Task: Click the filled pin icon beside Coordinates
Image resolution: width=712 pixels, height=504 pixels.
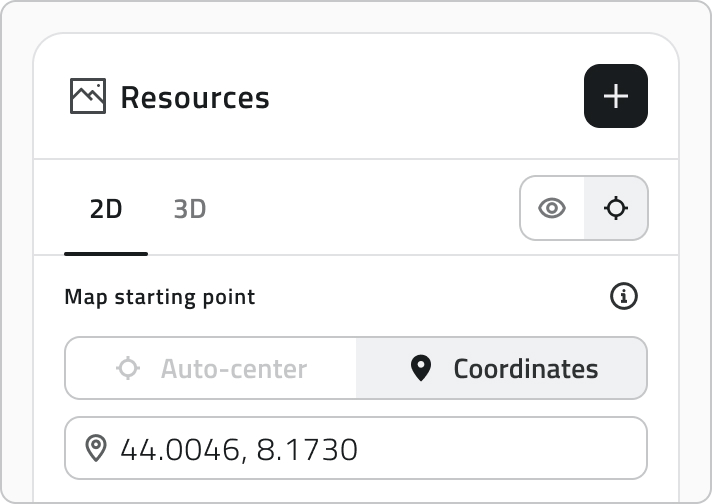Action: click(x=420, y=368)
